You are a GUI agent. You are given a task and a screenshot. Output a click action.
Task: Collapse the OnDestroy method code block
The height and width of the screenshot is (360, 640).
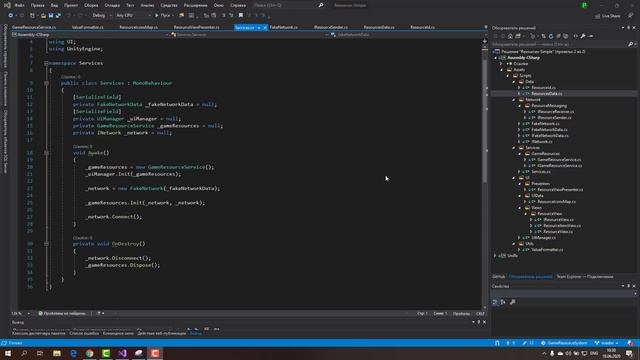(x=46, y=244)
